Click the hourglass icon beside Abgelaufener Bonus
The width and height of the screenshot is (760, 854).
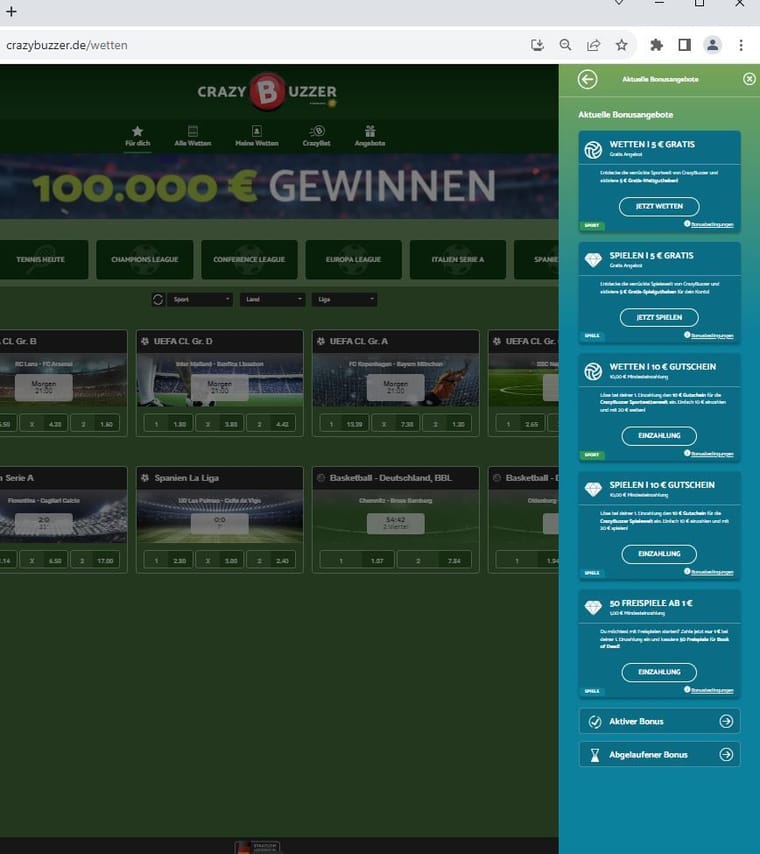click(x=595, y=755)
